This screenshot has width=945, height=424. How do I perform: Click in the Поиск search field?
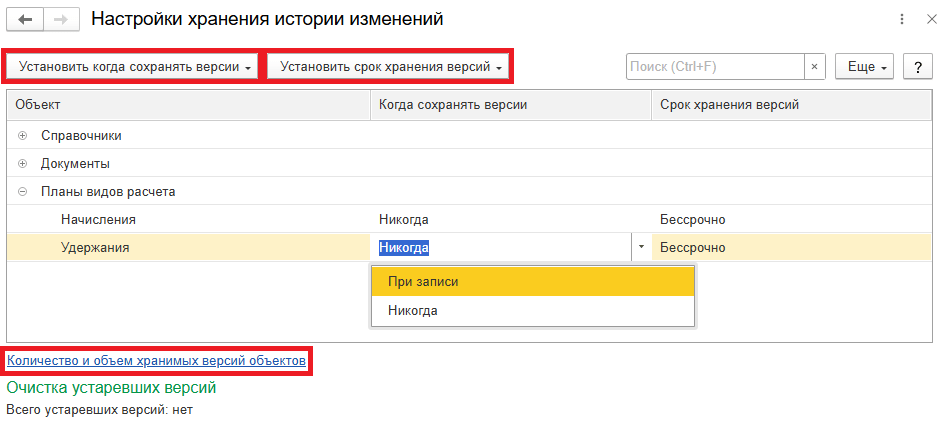pos(714,67)
